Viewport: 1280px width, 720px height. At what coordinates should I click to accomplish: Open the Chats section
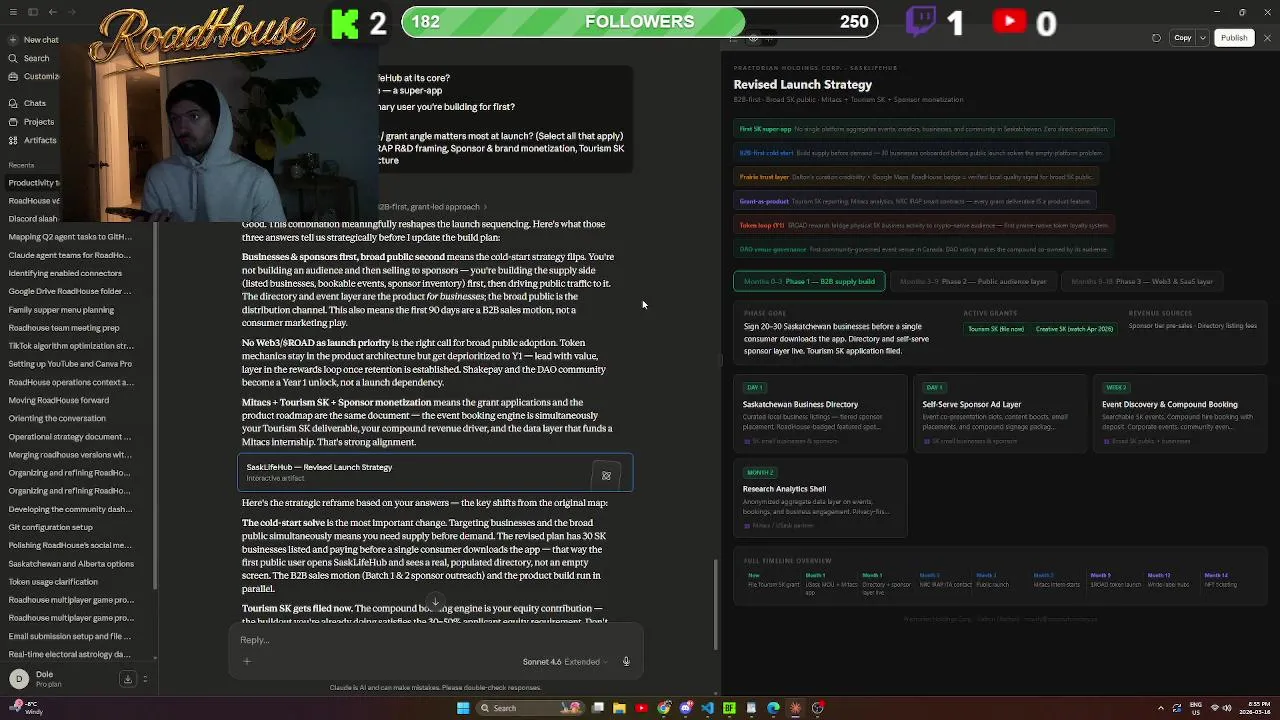[x=27, y=103]
